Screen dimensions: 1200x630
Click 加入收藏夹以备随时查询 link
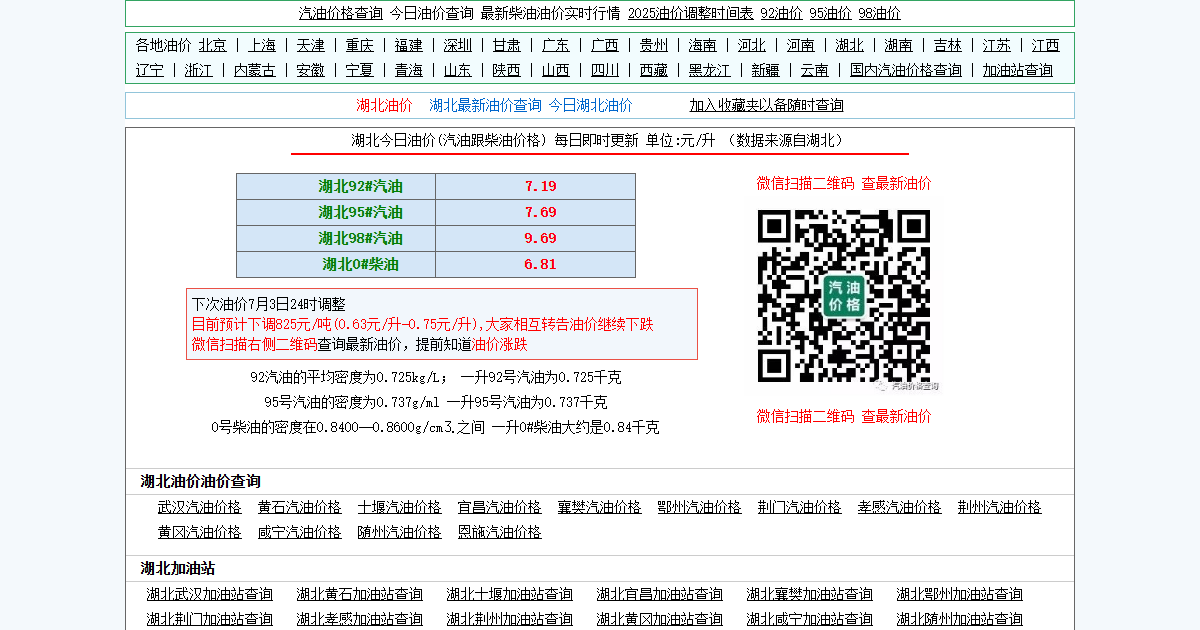[x=766, y=105]
